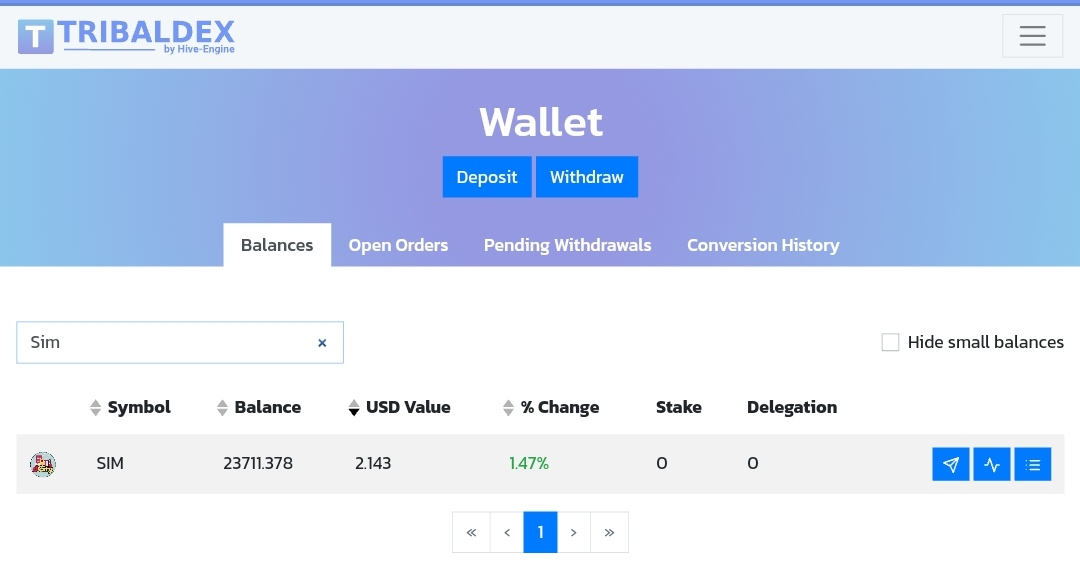Screen dimensions: 1080x569
Task: Switch to the Open Orders tab
Action: click(x=398, y=245)
